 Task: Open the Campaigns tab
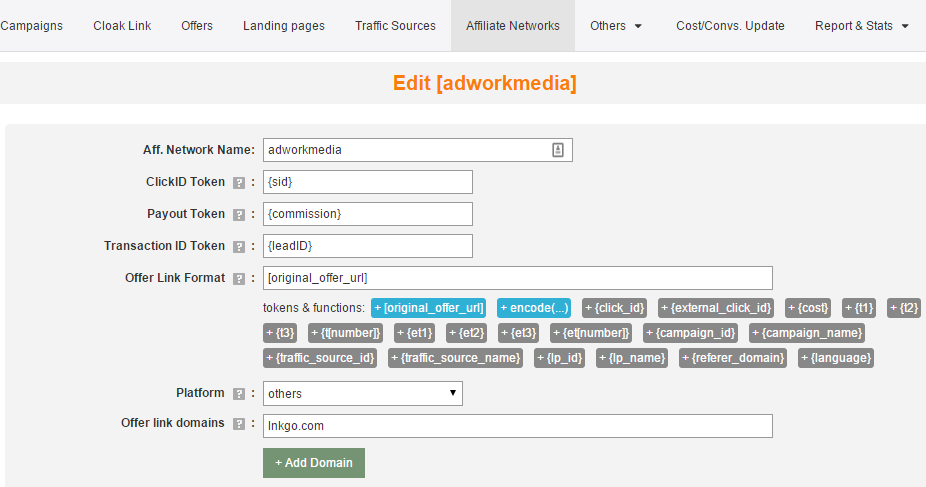[31, 26]
